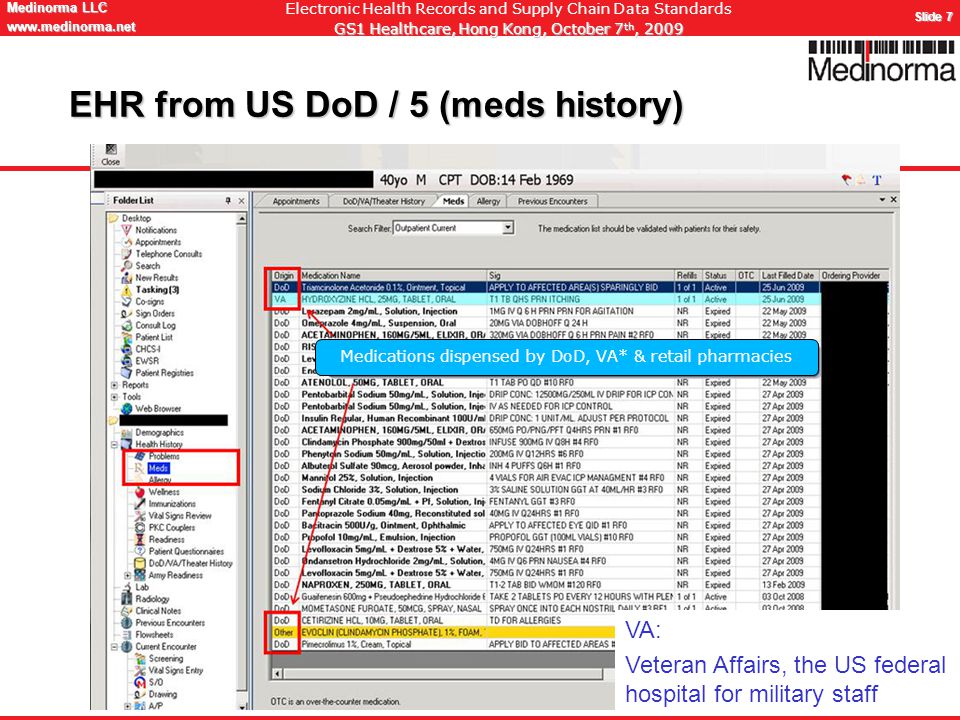
Task: Click the Tasking (3) warning icon
Action: pyautogui.click(x=127, y=290)
